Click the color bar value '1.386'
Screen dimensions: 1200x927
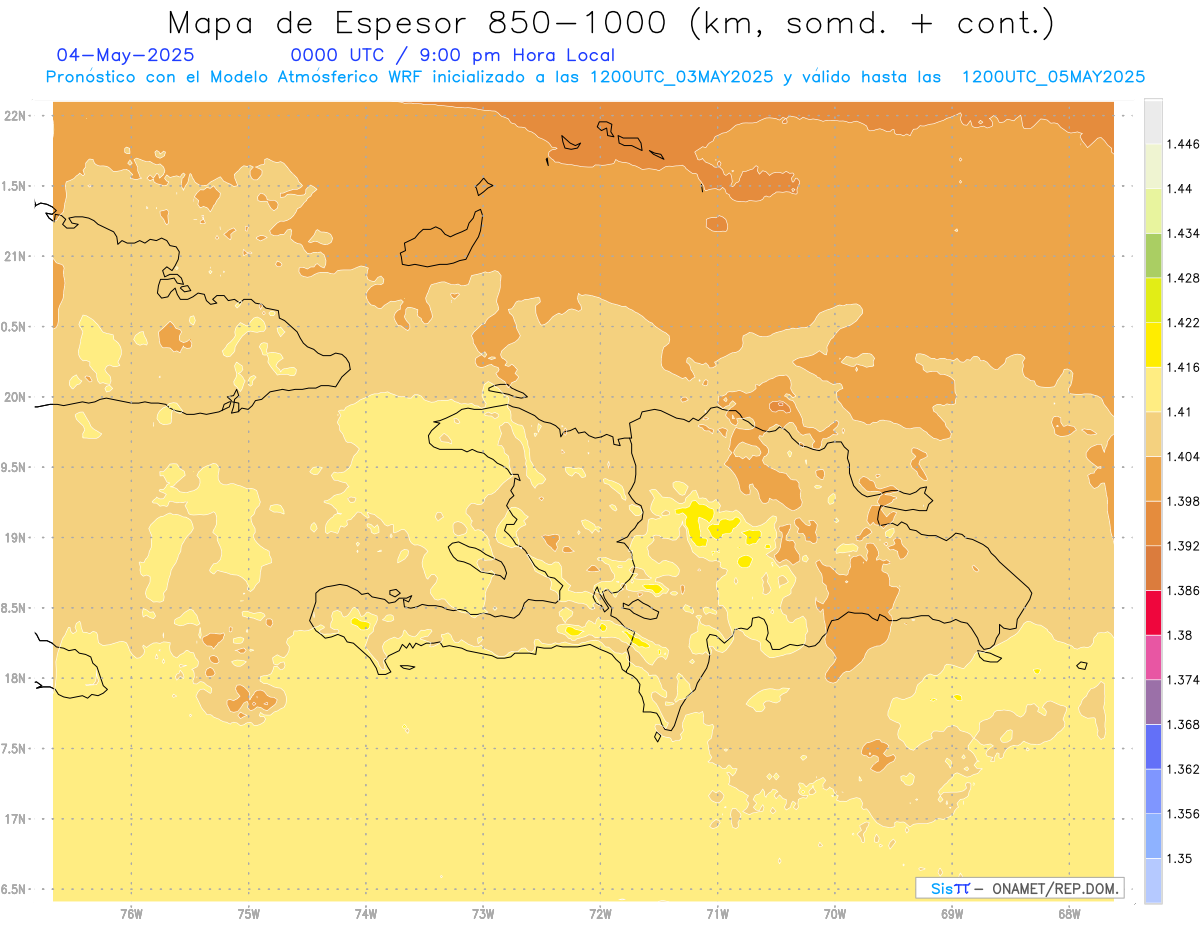1182,590
